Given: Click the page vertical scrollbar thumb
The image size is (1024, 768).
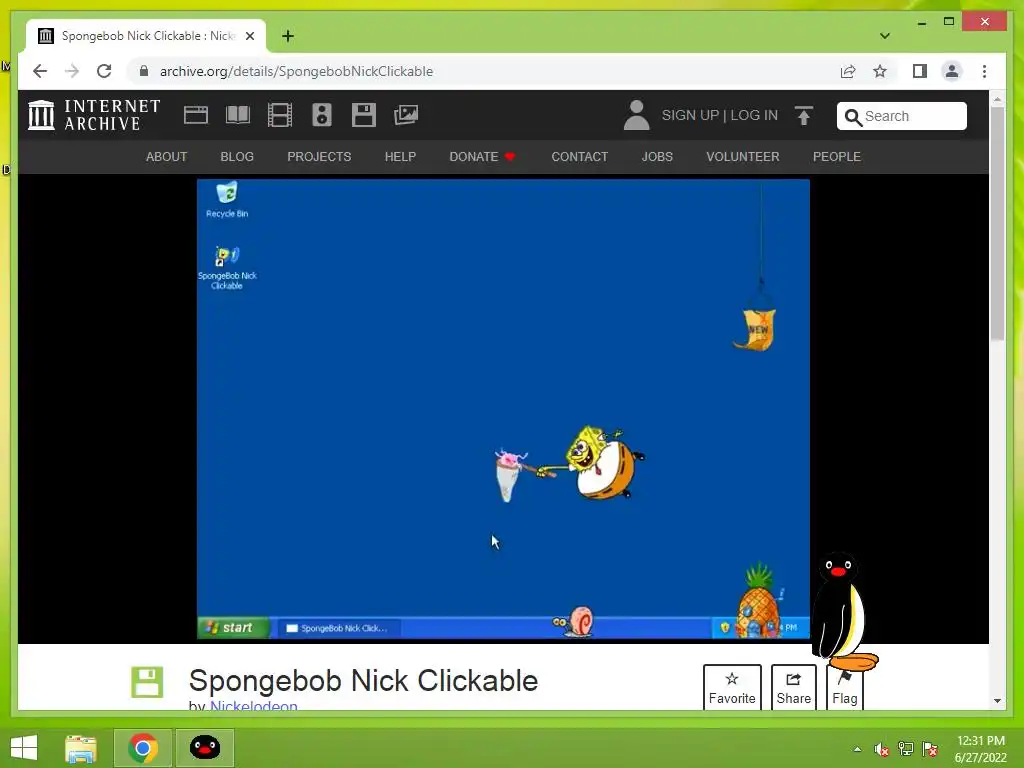Looking at the screenshot, I should 997,222.
